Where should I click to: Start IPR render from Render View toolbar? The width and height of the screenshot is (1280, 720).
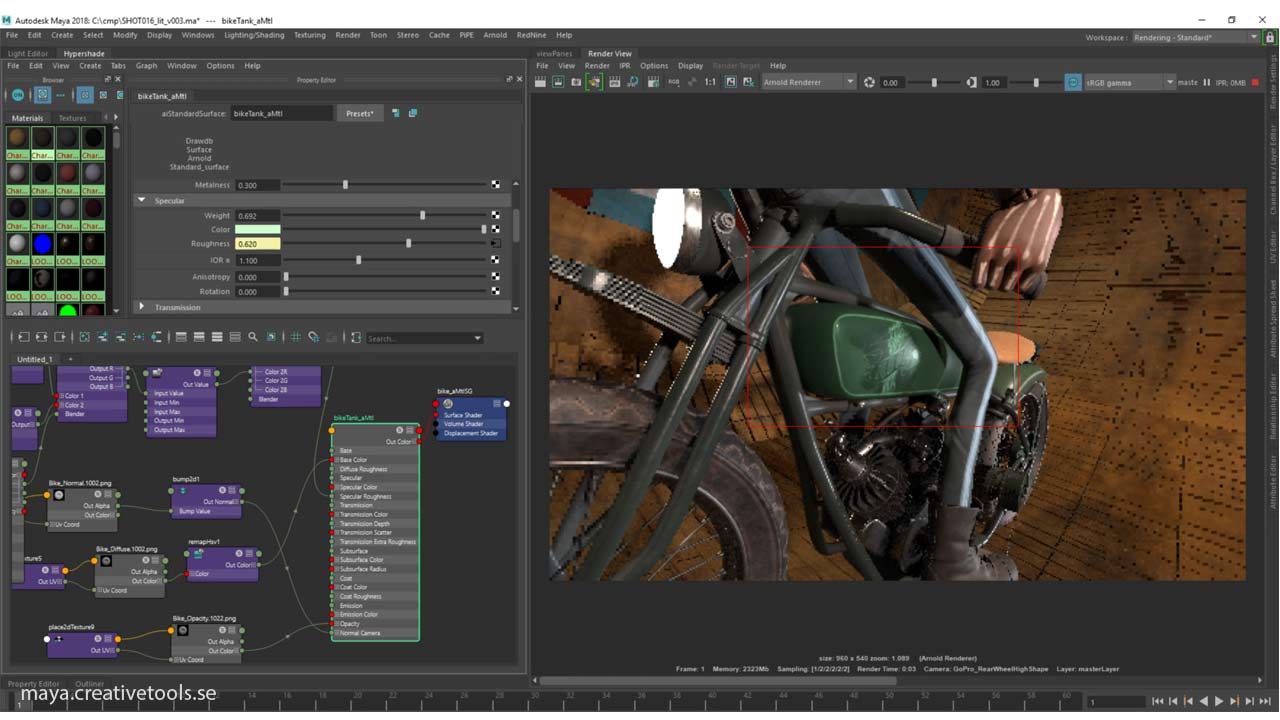pos(613,82)
